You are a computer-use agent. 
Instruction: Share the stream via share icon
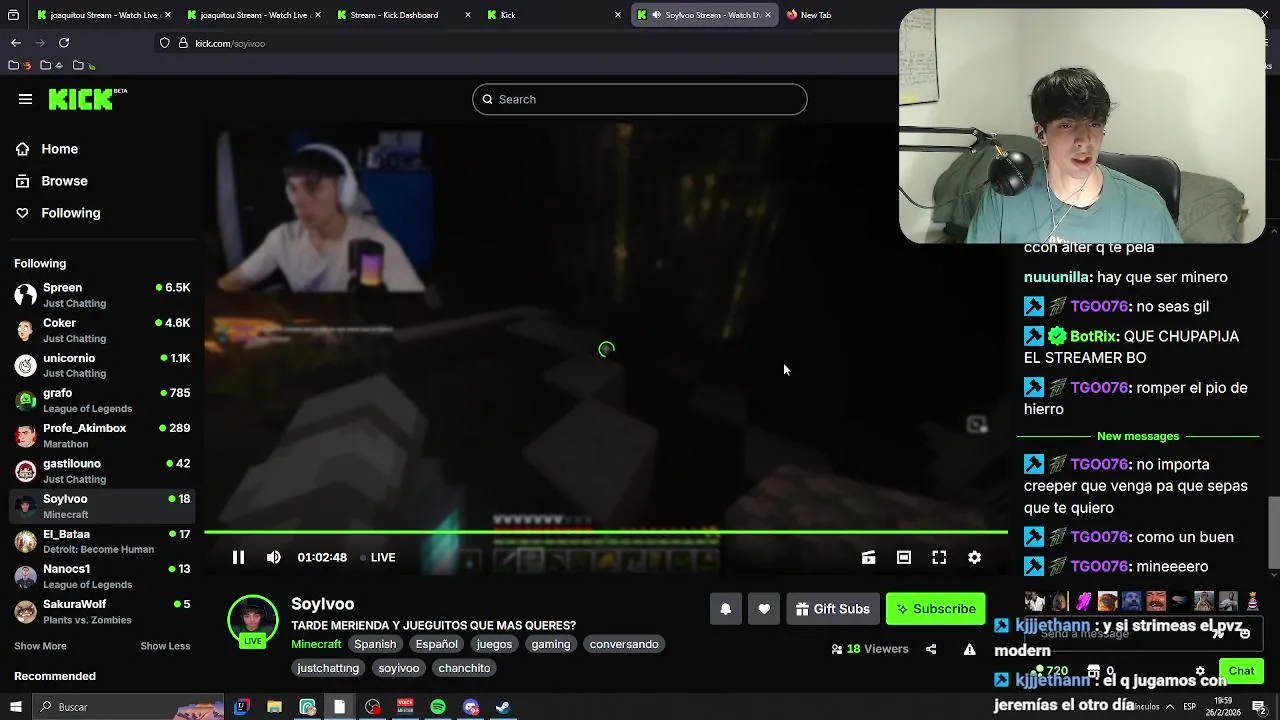(931, 649)
